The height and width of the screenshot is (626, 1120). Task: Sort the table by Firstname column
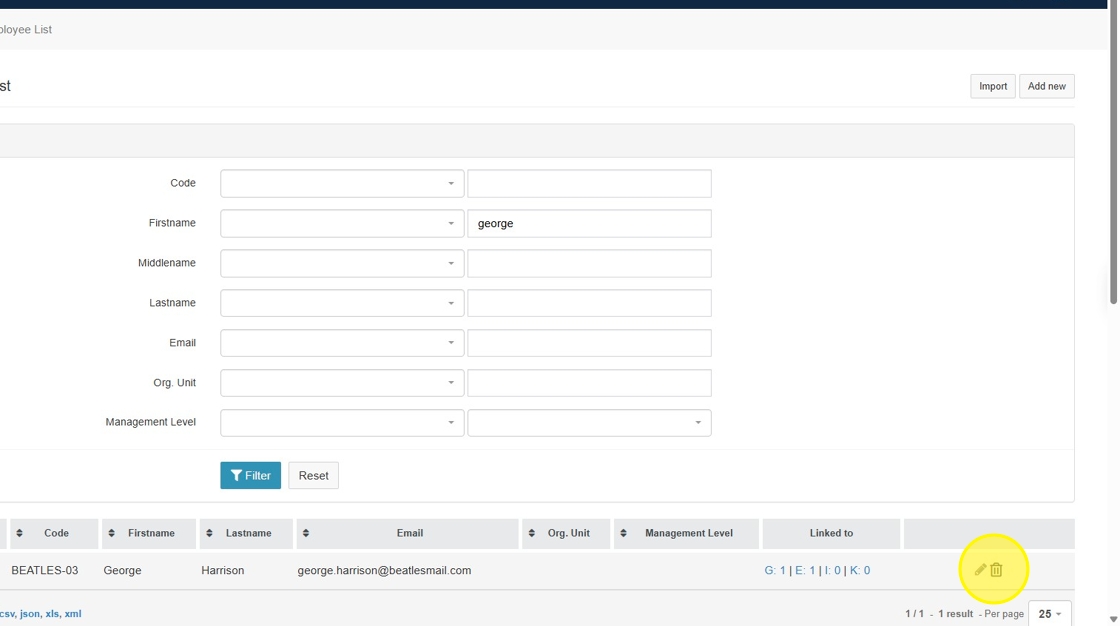[112, 534]
